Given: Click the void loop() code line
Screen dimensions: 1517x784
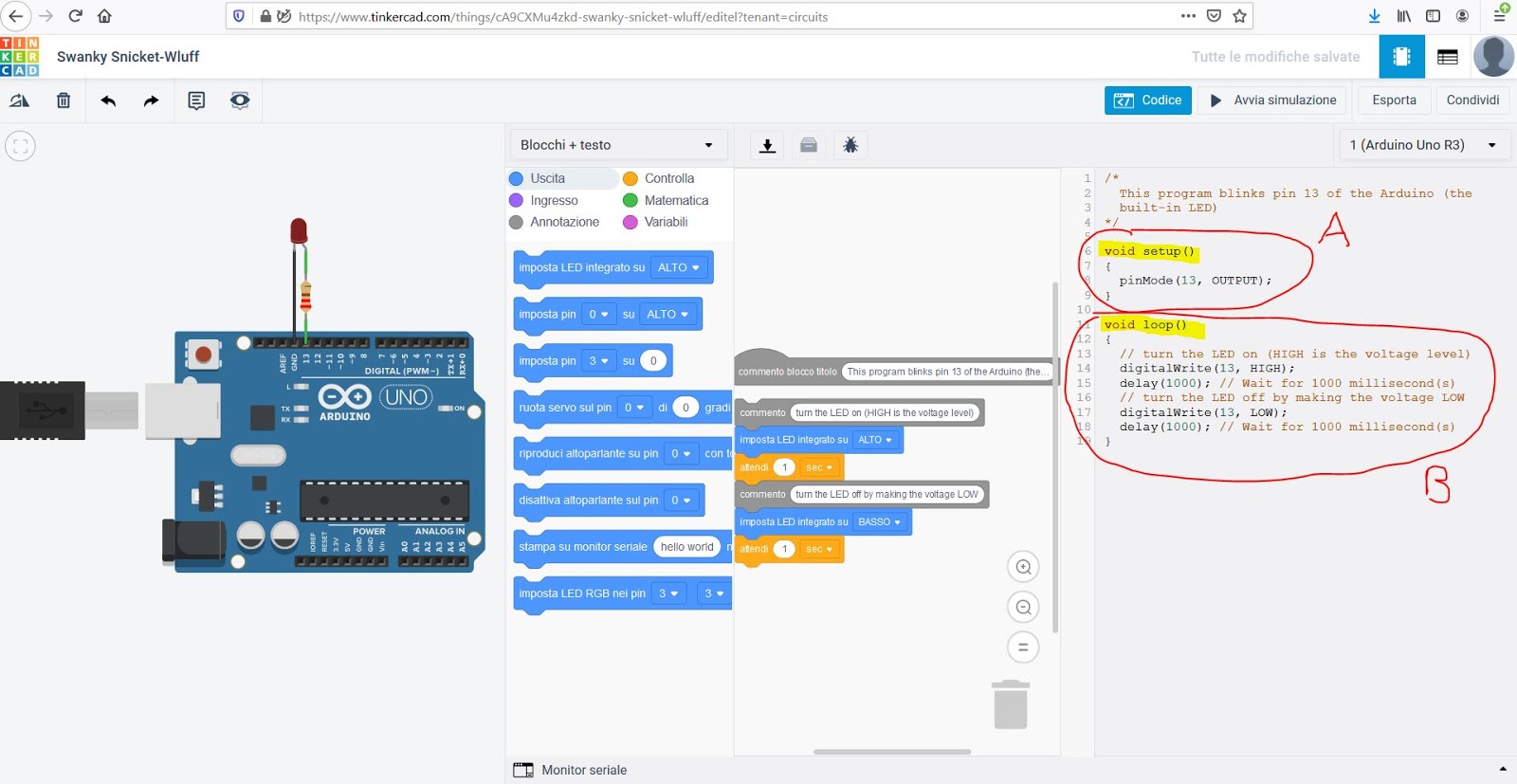Looking at the screenshot, I should tap(1145, 324).
